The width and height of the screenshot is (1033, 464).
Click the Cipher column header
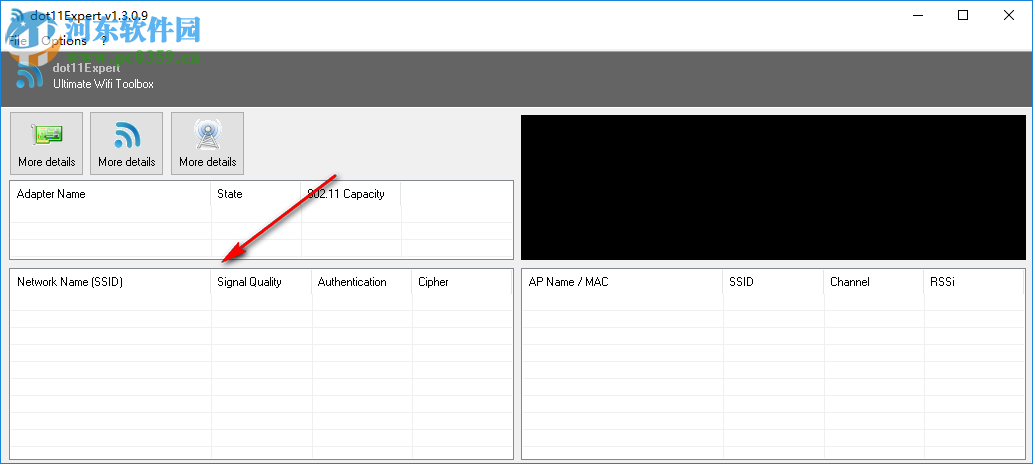click(462, 281)
